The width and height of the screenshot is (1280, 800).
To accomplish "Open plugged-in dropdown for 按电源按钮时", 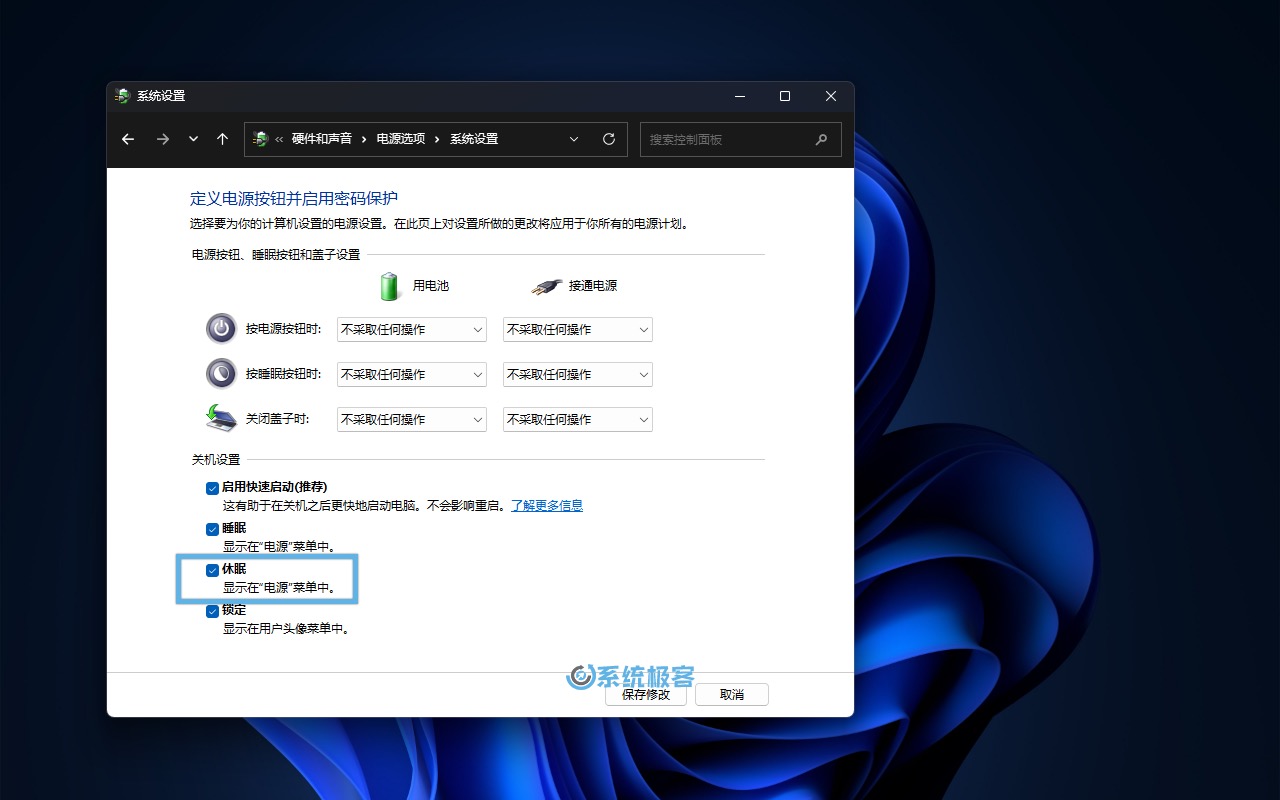I will coord(578,329).
